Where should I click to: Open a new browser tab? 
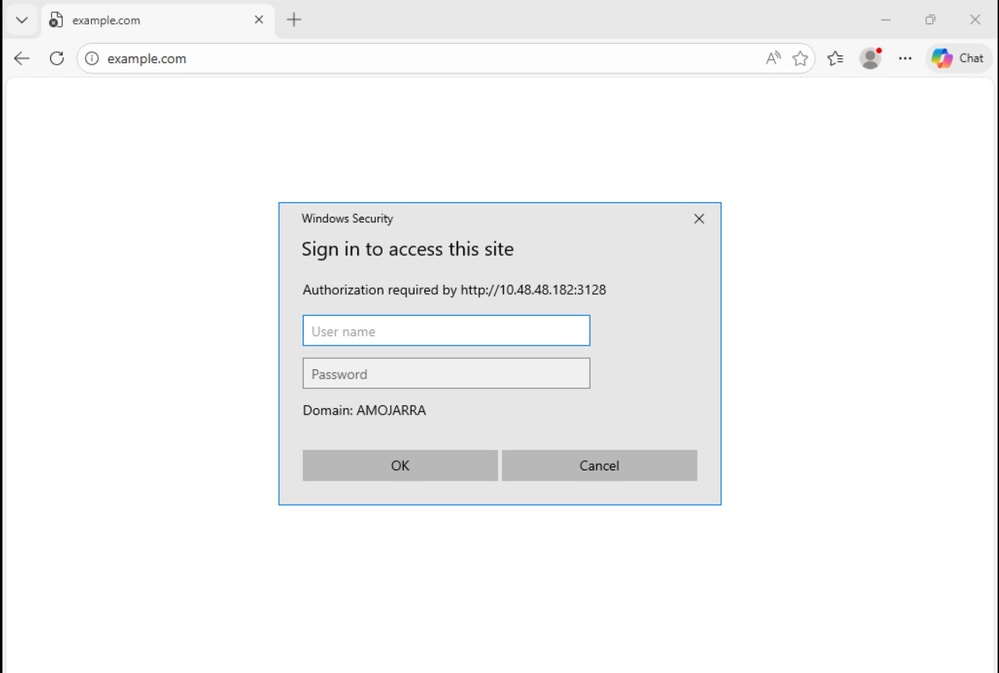point(294,19)
